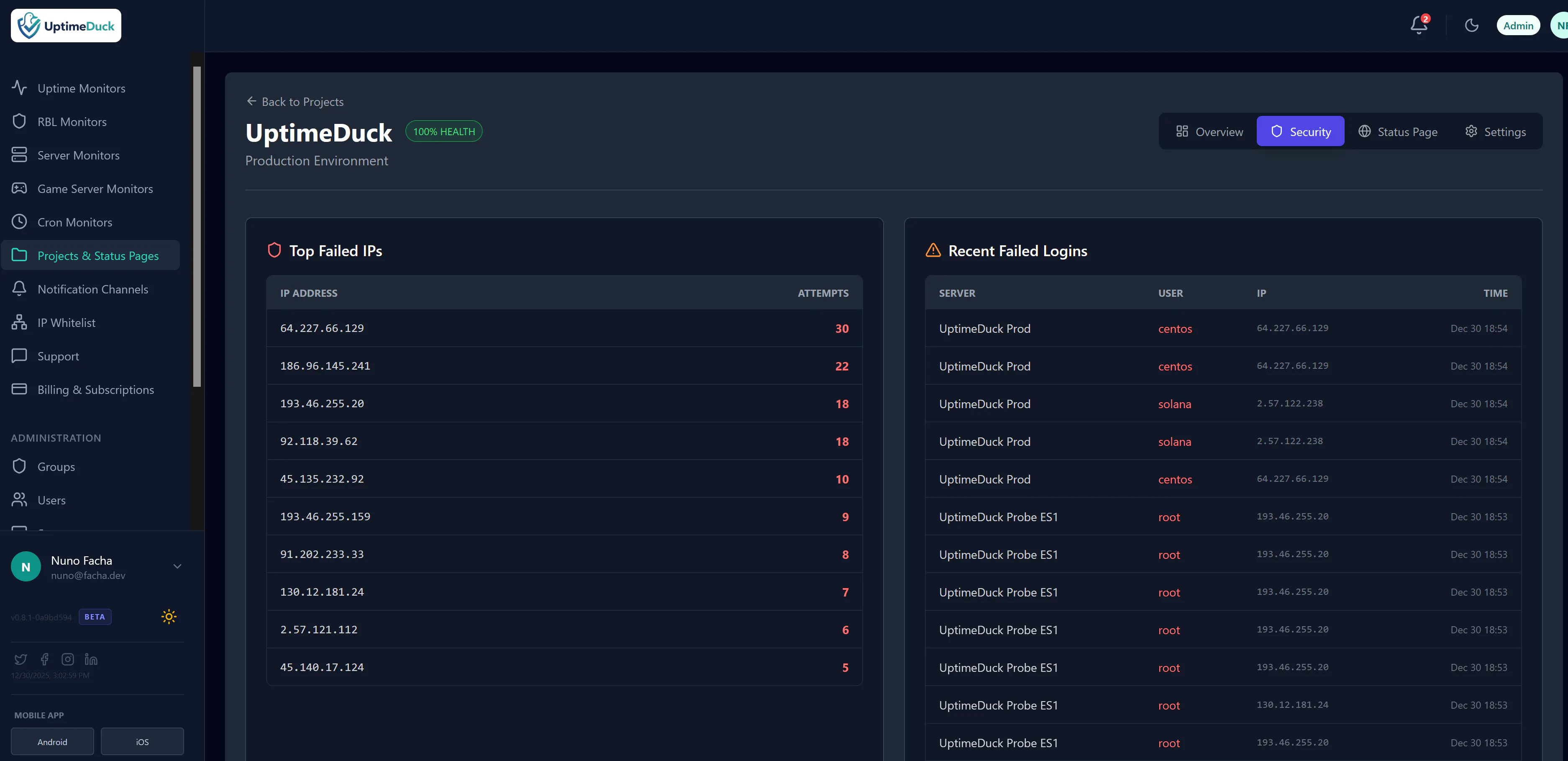The width and height of the screenshot is (1568, 761).
Task: Click the ATTEMPTS column header
Action: click(823, 293)
